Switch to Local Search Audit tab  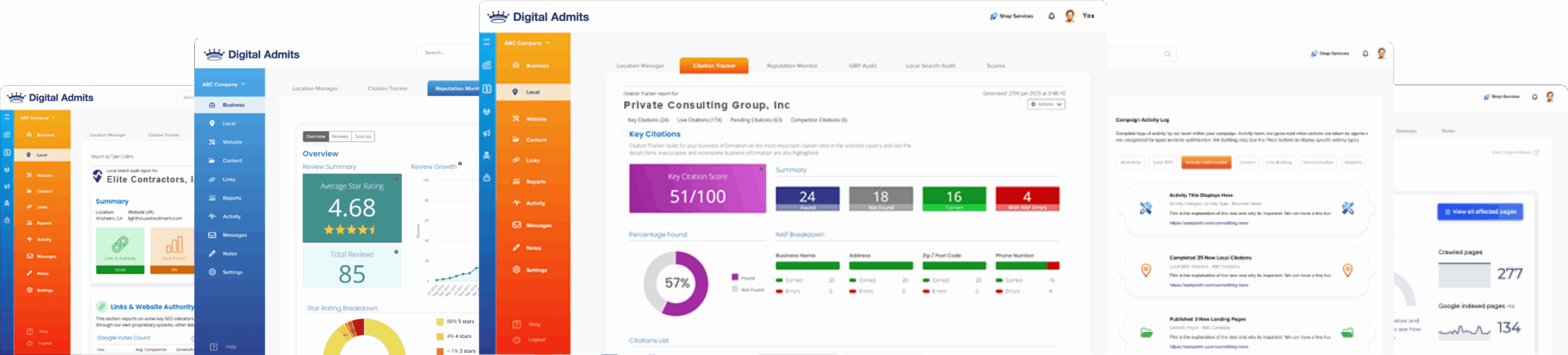(930, 66)
